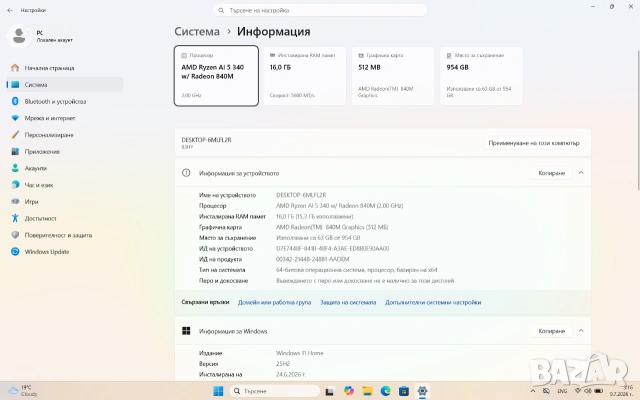Launch Copilot from the taskbar
Viewport: 640px width, 400px height.
[349, 391]
